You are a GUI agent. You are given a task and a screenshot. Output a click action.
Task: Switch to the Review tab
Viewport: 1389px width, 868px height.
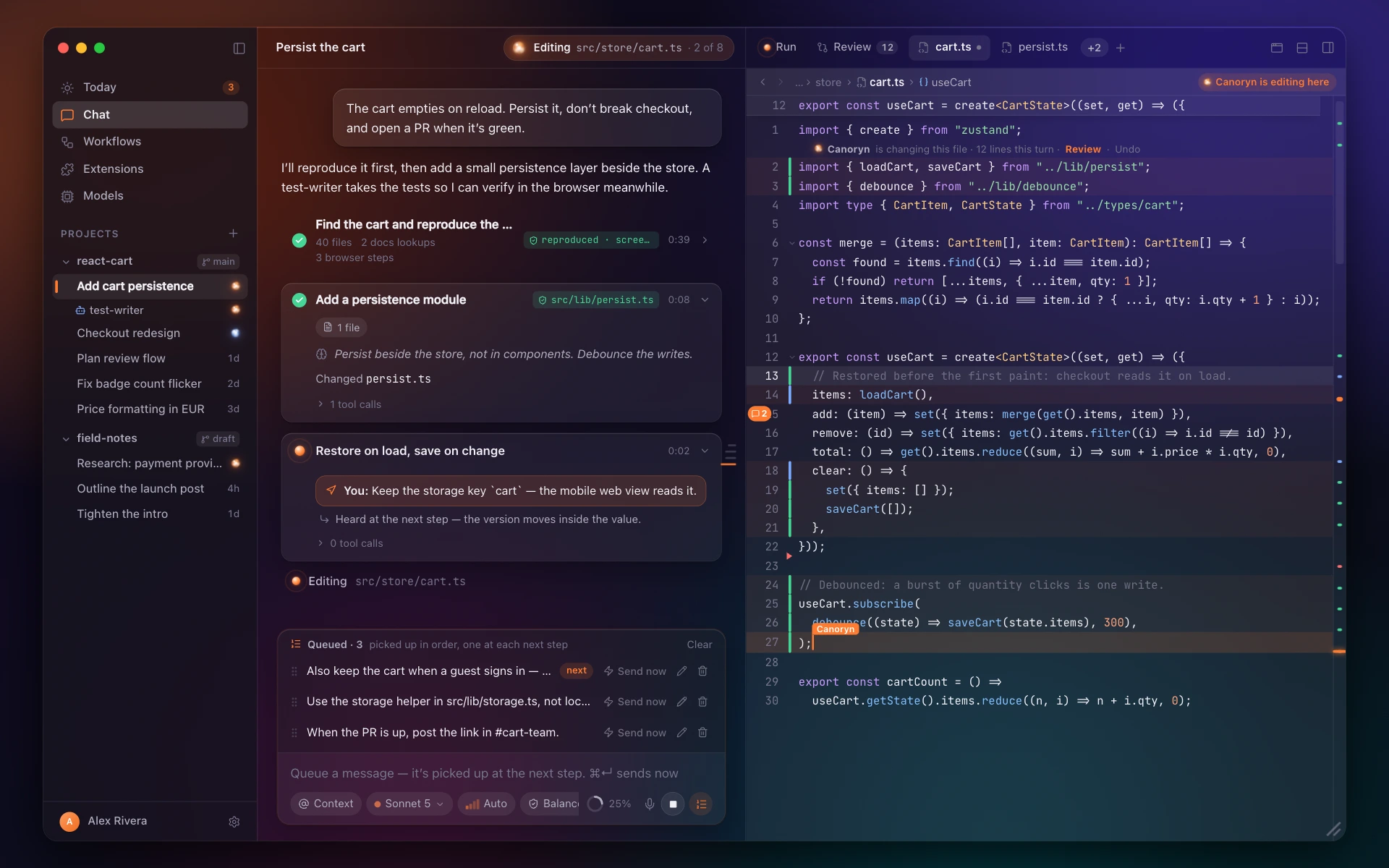click(x=857, y=48)
